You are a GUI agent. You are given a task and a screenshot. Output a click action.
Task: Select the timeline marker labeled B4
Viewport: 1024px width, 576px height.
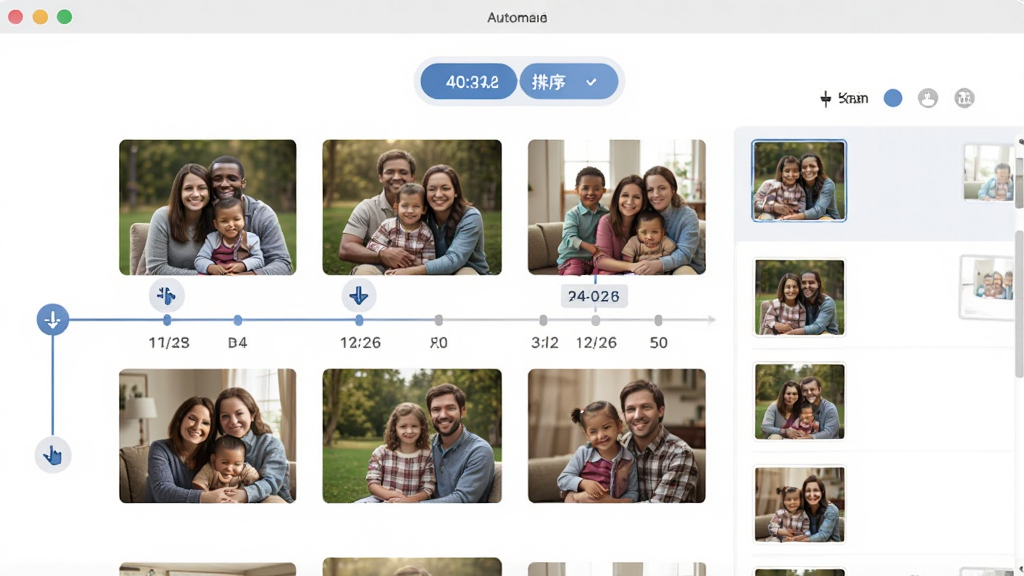point(238,320)
